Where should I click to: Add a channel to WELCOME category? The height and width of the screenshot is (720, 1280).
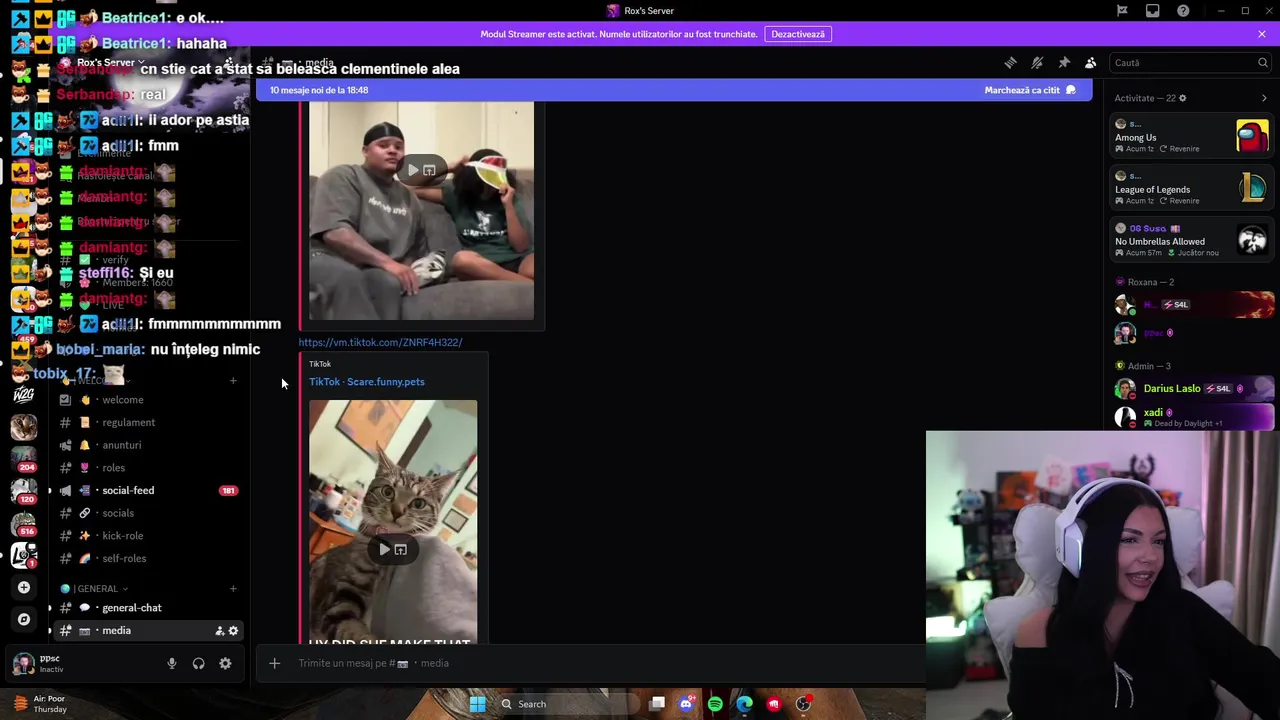(233, 381)
